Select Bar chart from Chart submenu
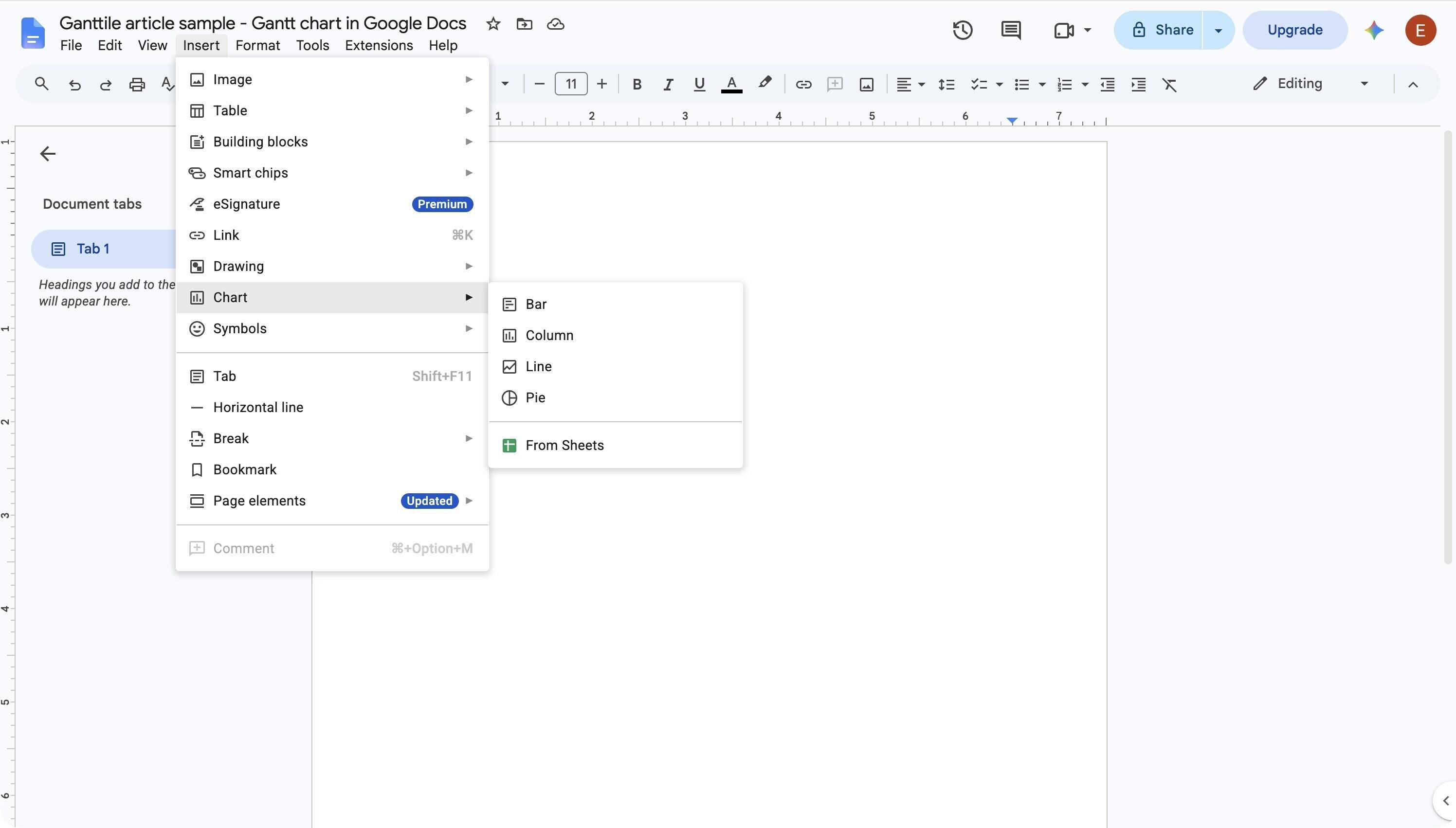 tap(616, 304)
